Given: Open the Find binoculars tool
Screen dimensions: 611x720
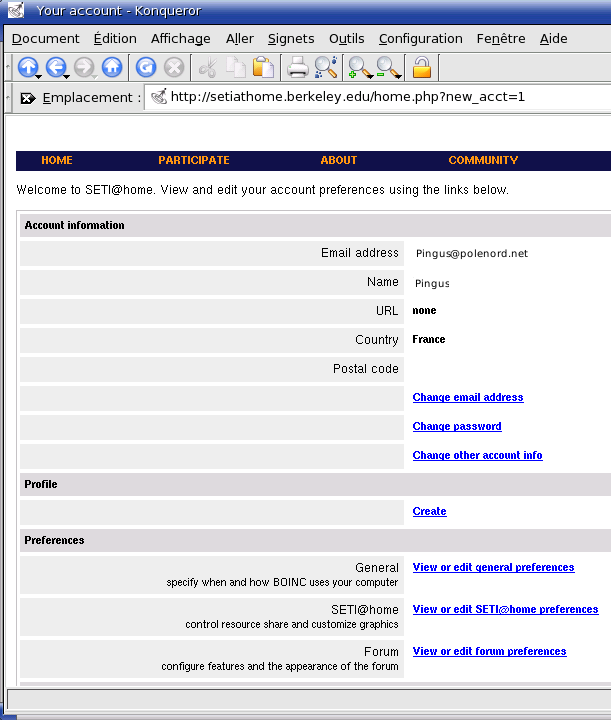Looking at the screenshot, I should coord(326,68).
